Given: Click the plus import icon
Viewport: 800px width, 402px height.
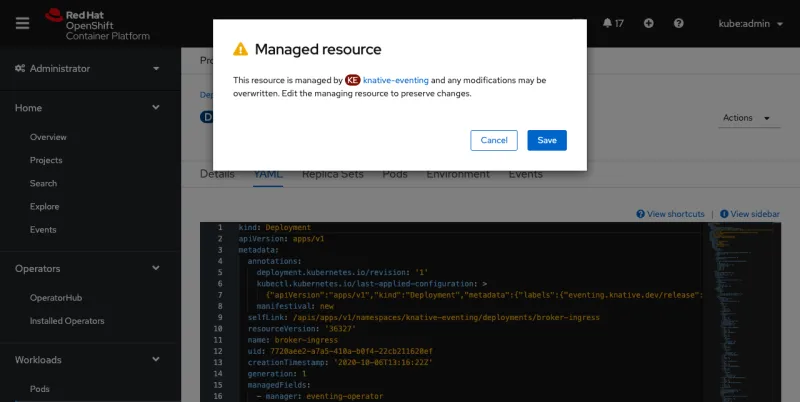Looking at the screenshot, I should 649,23.
